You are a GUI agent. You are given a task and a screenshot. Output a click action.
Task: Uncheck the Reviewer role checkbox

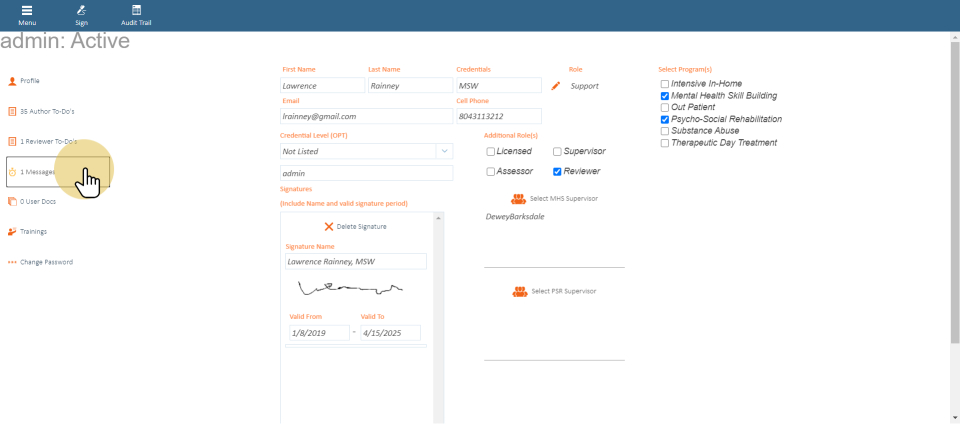click(x=557, y=172)
